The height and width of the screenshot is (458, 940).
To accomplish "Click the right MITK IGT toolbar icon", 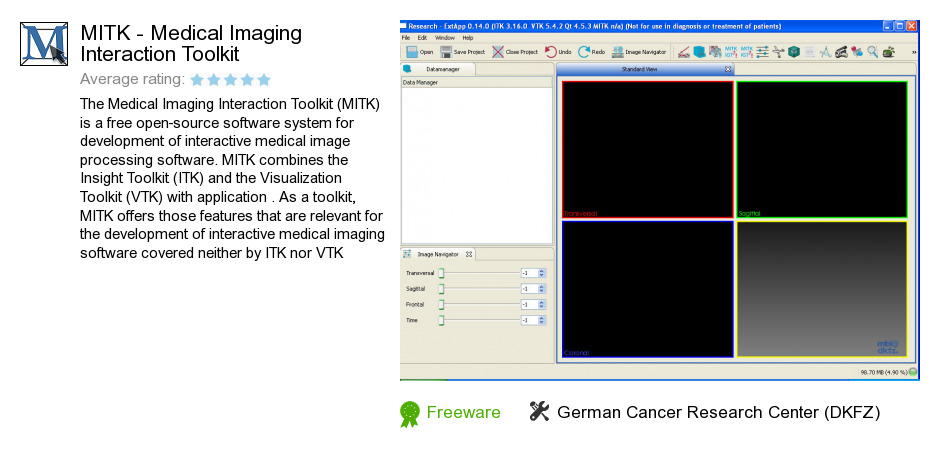I will (747, 52).
